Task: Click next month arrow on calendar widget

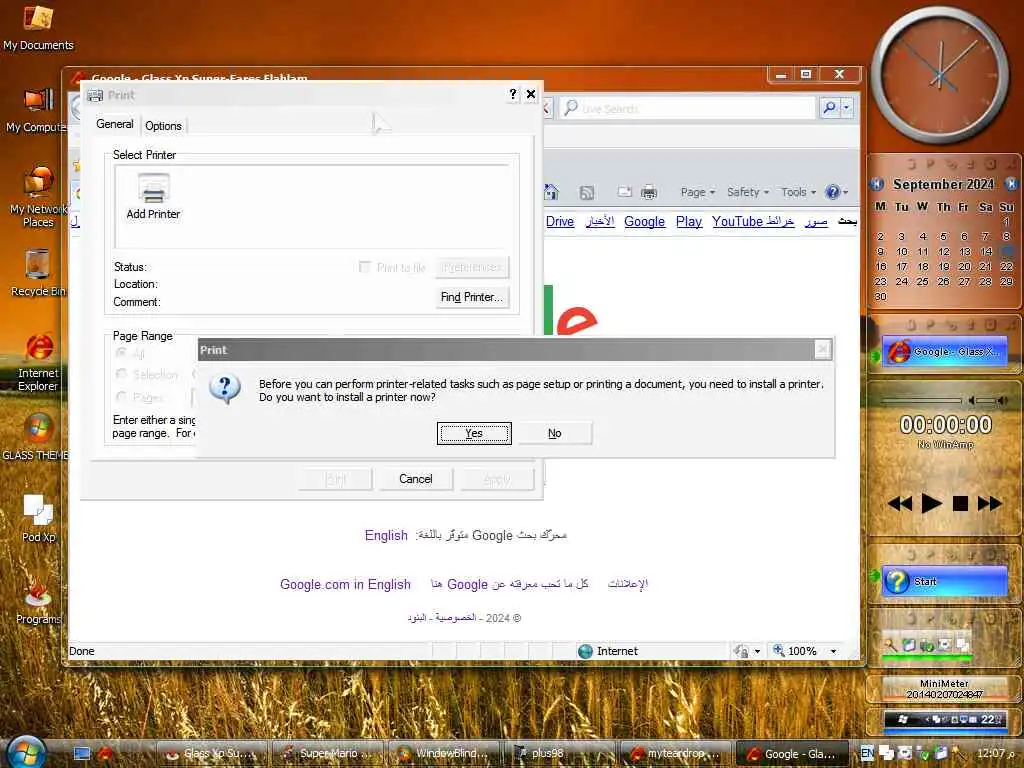Action: point(1011,184)
